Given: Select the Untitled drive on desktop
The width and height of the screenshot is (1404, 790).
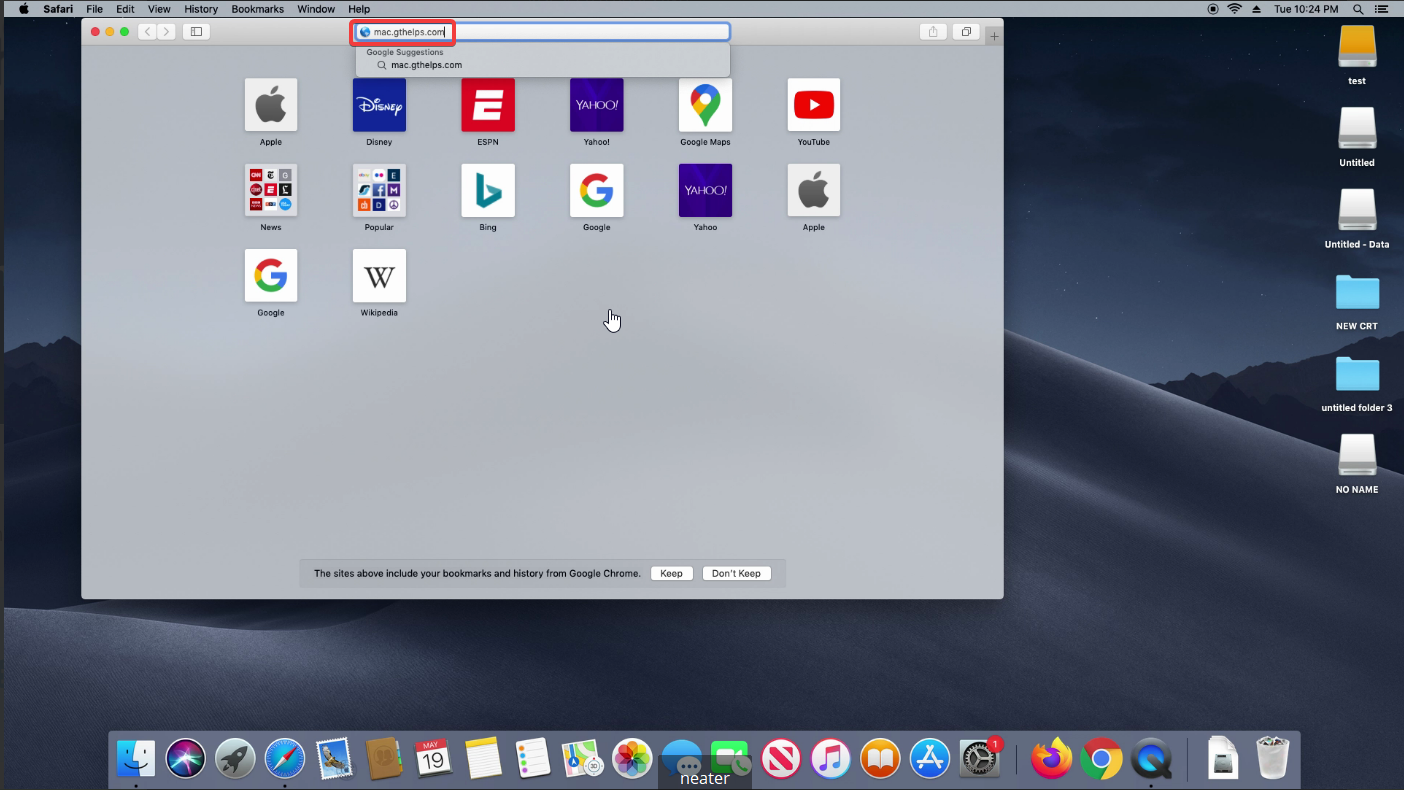Looking at the screenshot, I should click(x=1357, y=129).
